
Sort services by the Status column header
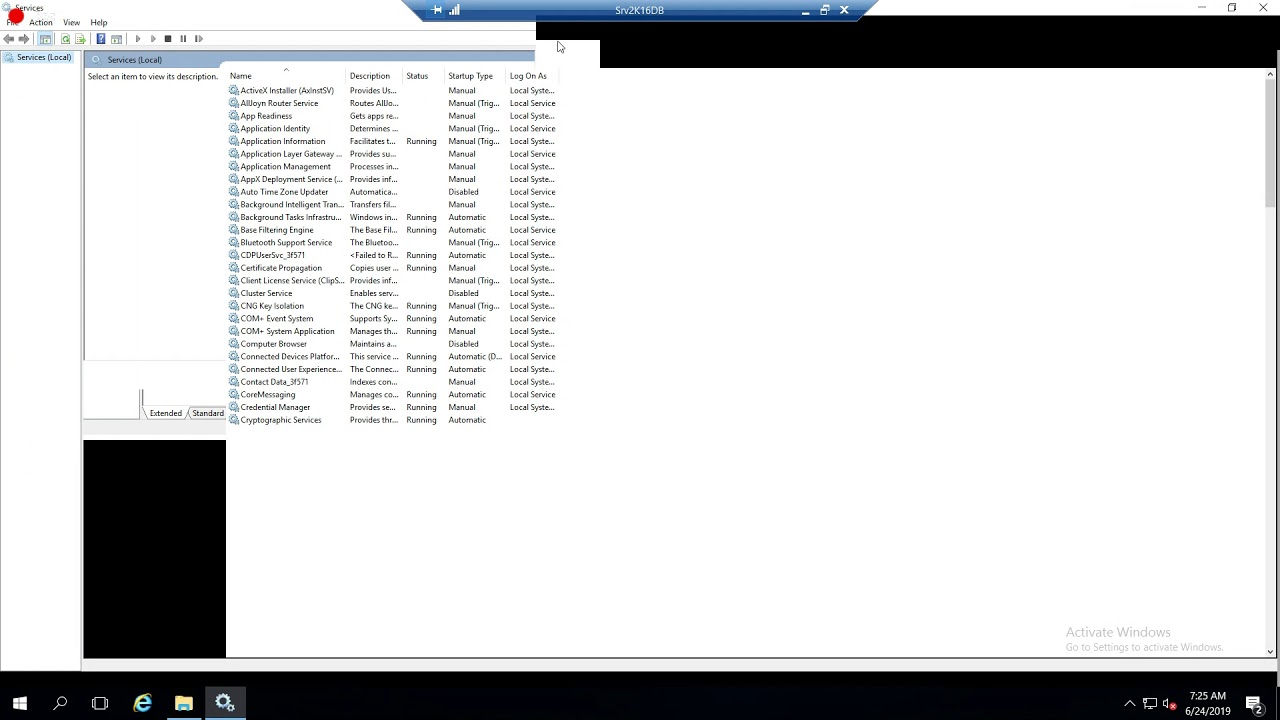[x=424, y=76]
